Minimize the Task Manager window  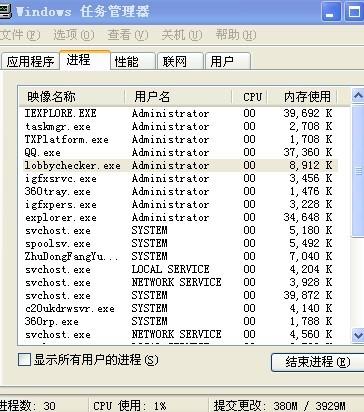click(x=331, y=12)
